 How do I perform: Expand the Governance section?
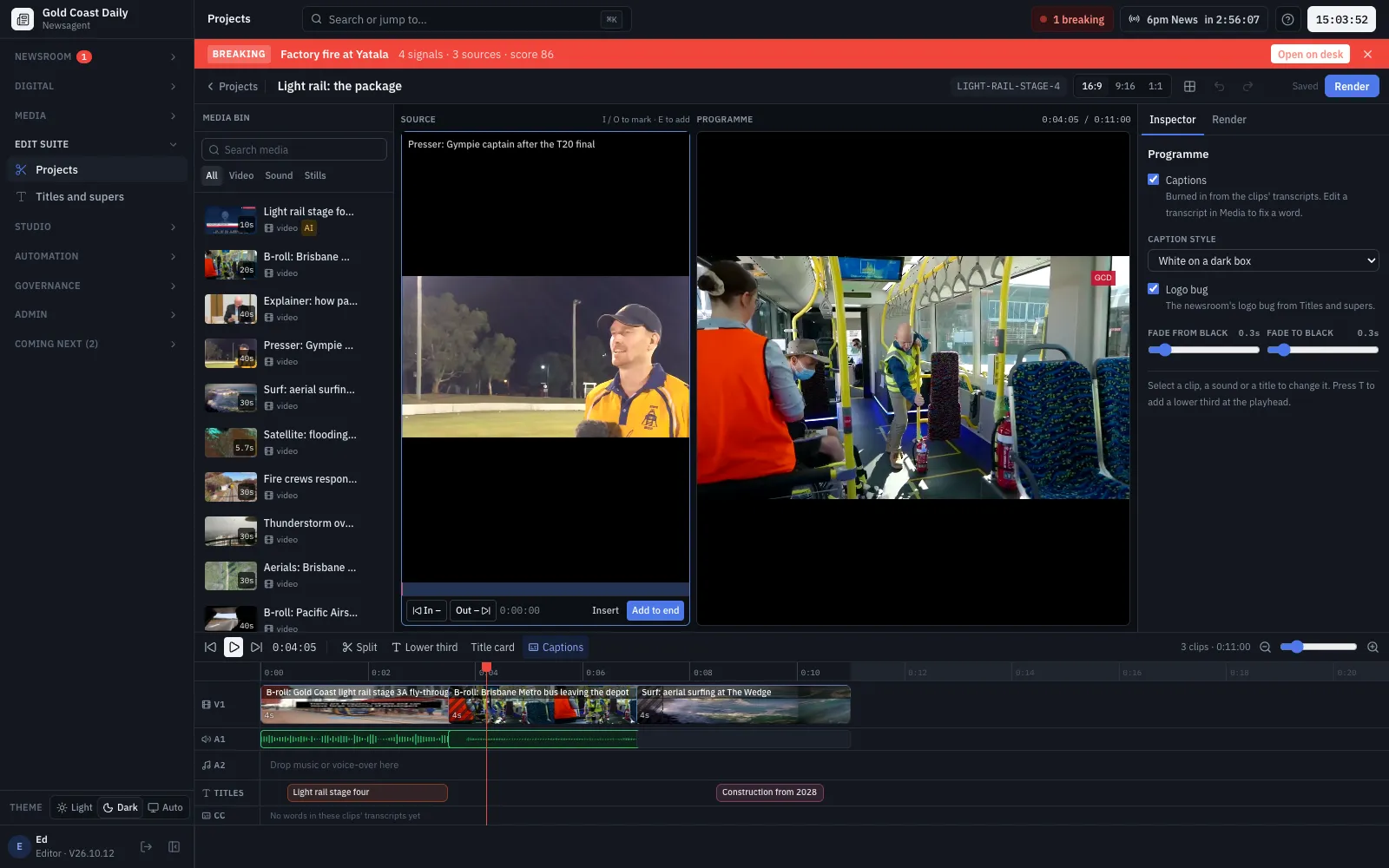pyautogui.click(x=95, y=286)
